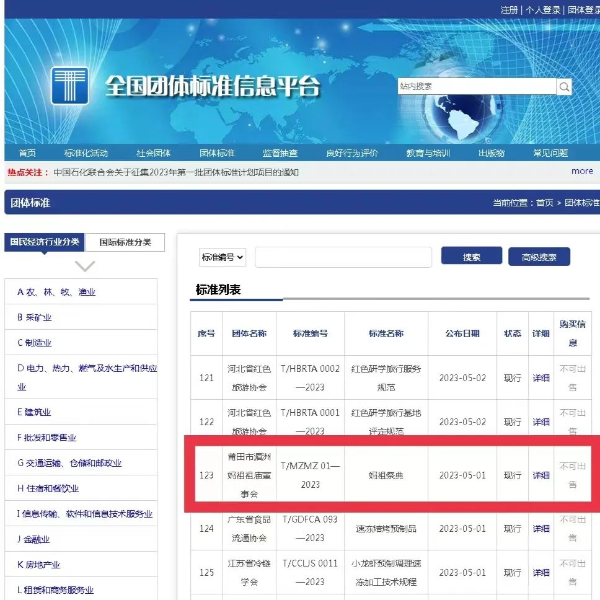Click the 公布日期 column header
600x600 pixels.
coord(462,333)
